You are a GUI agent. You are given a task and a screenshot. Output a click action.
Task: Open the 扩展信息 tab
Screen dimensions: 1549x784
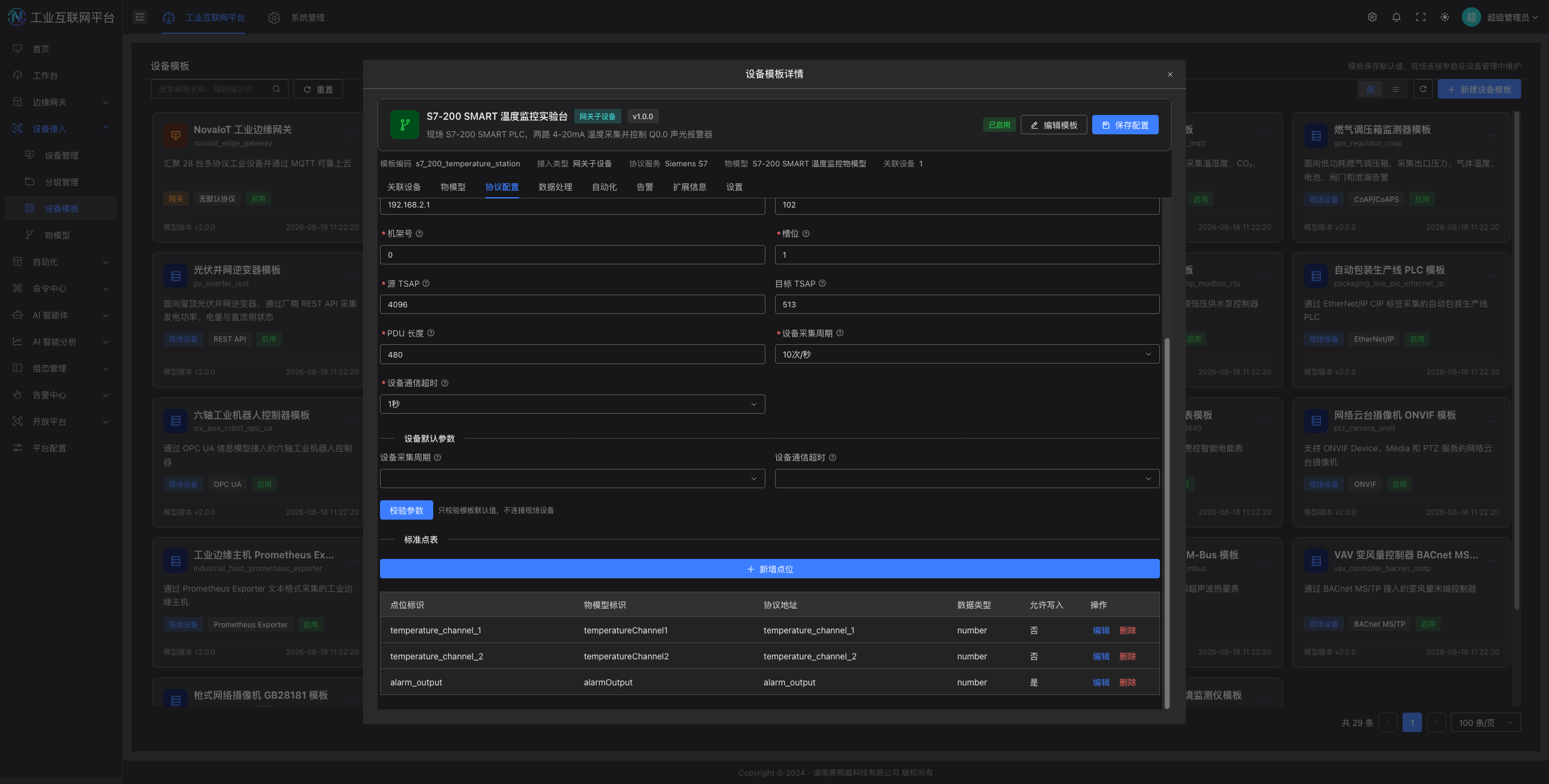690,187
